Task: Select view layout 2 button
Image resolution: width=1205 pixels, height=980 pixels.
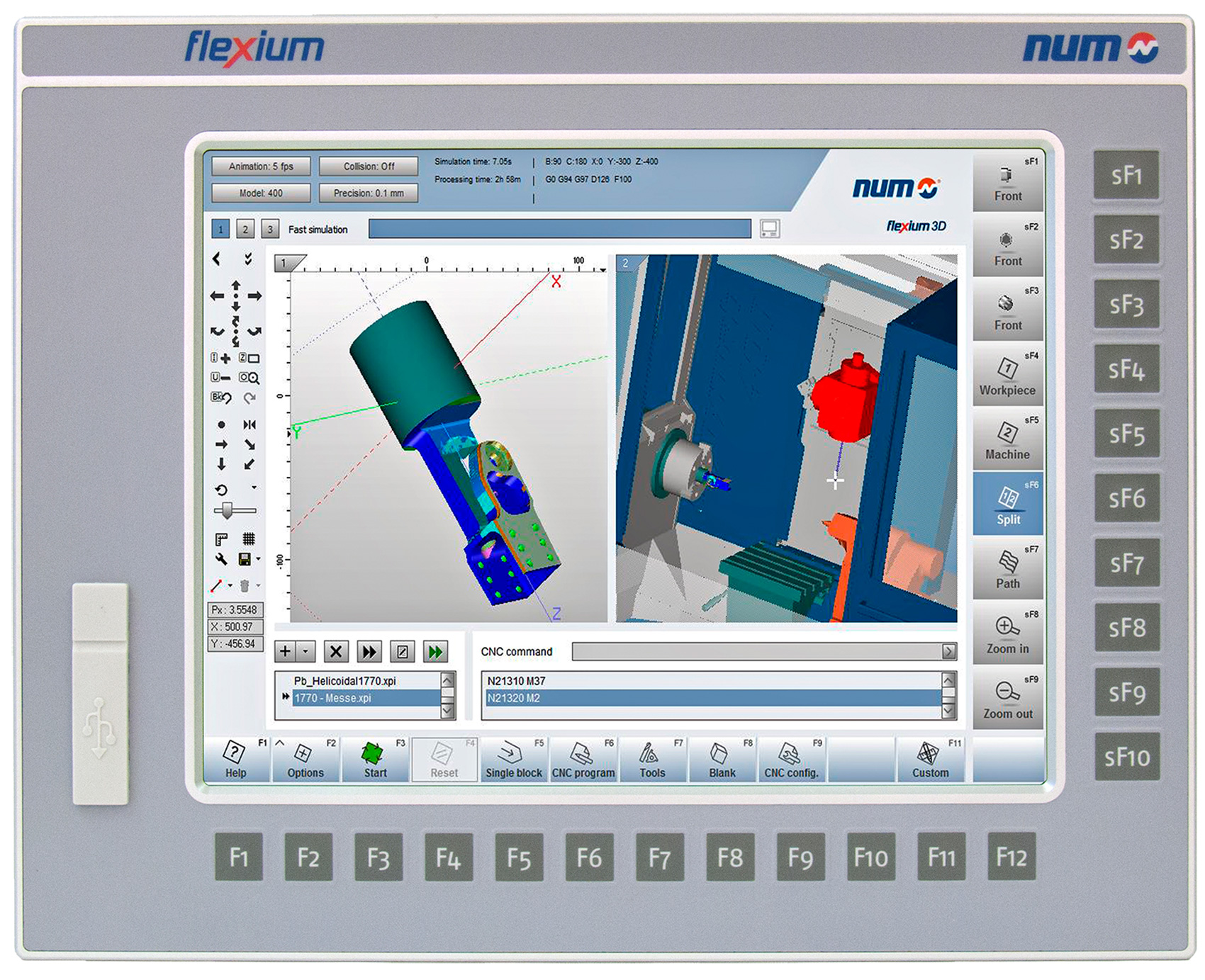Action: (245, 230)
